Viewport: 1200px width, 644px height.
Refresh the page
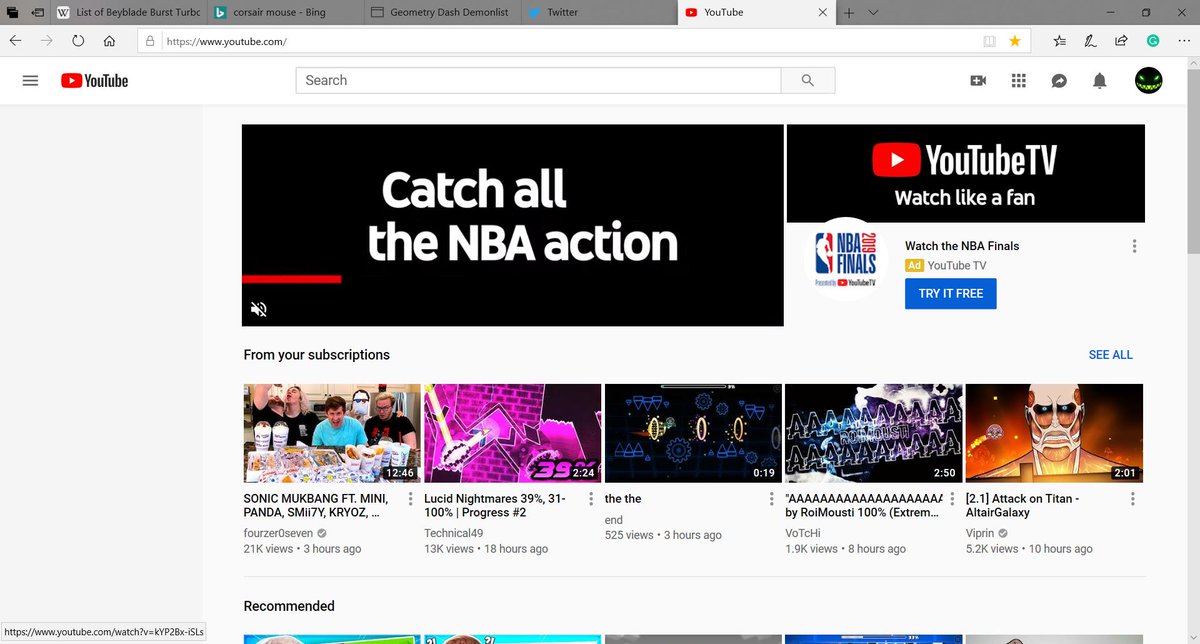[x=78, y=41]
